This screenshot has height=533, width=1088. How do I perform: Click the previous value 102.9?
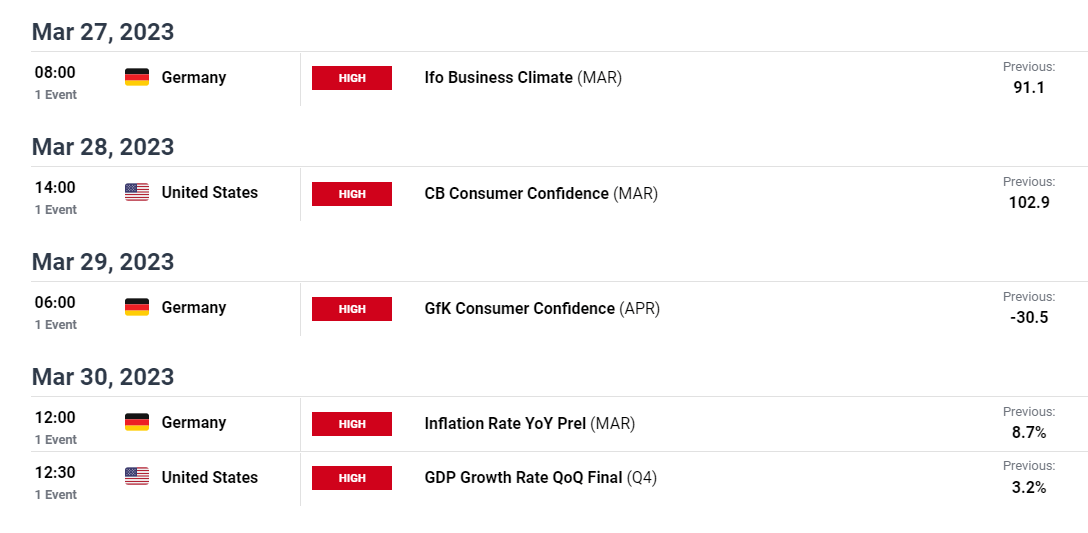point(1029,203)
